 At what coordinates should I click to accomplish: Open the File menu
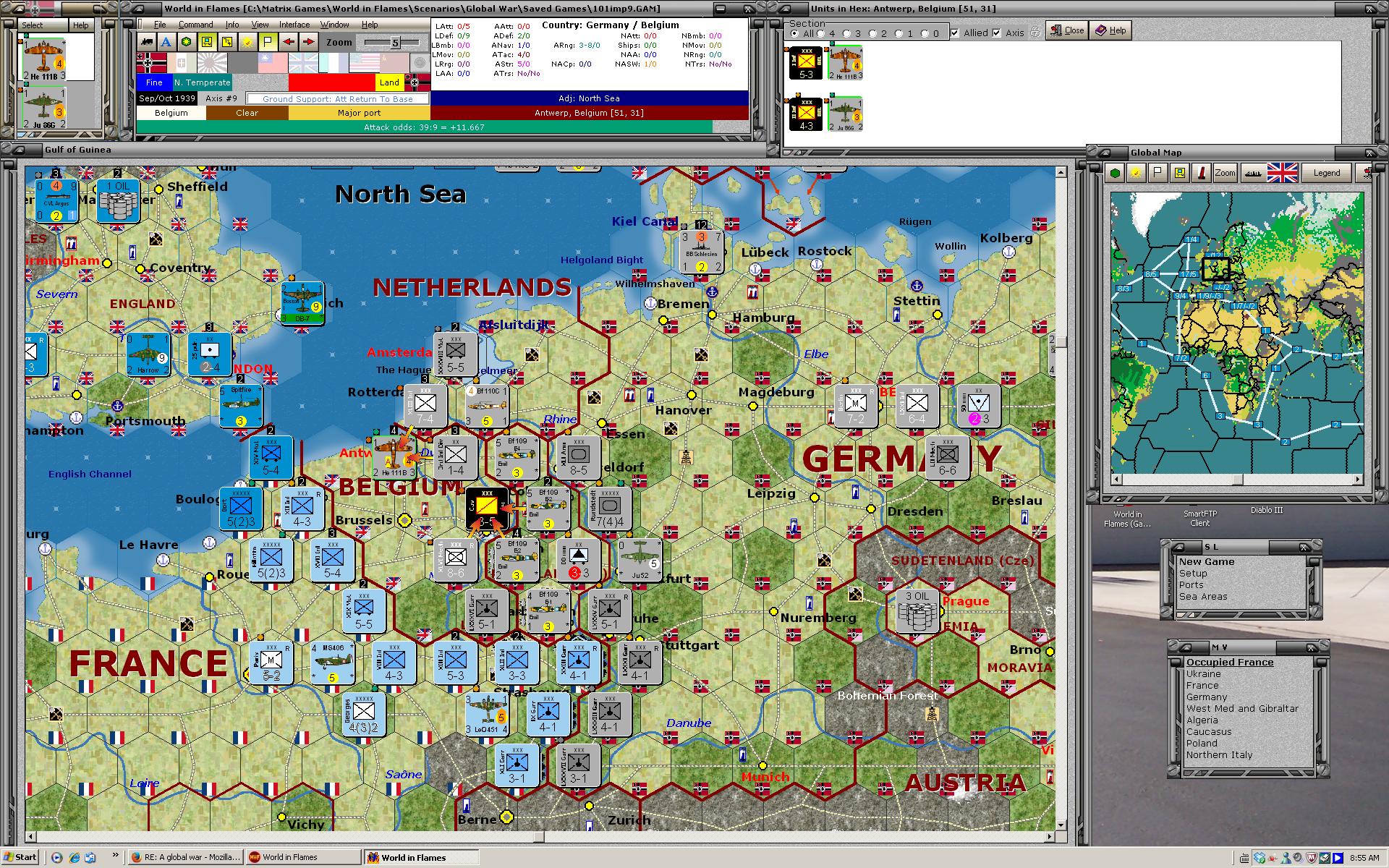[x=160, y=25]
